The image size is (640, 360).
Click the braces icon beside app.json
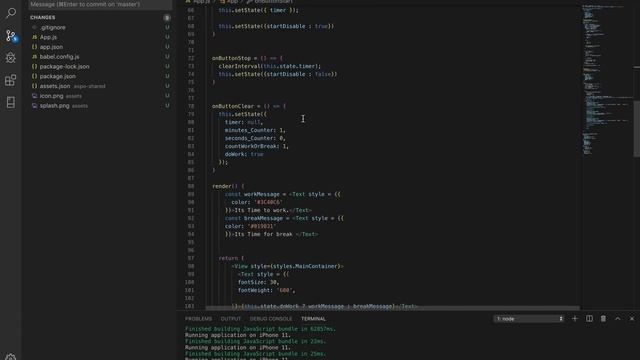coord(34,47)
